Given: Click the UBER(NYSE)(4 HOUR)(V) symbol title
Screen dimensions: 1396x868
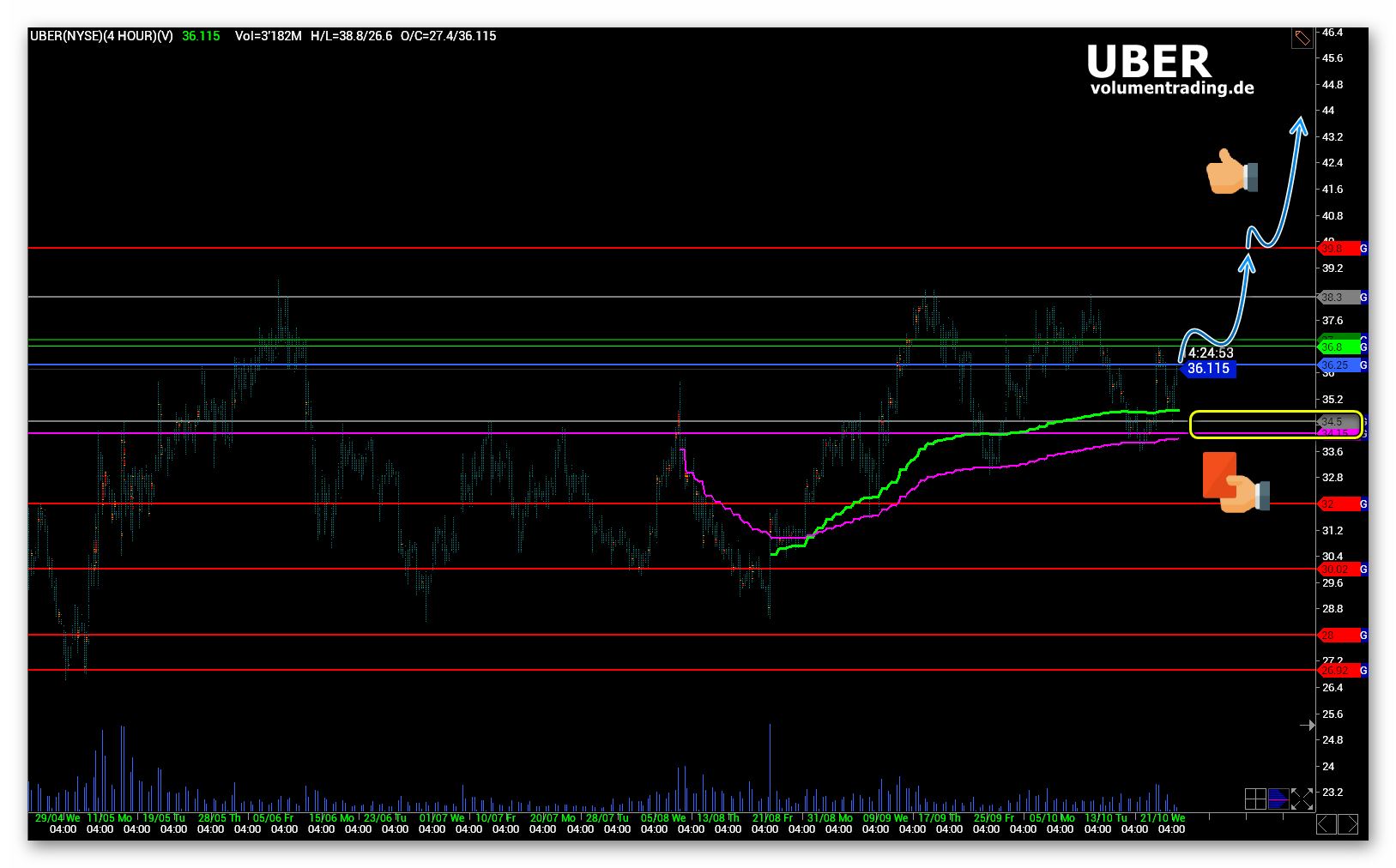Looking at the screenshot, I should [x=101, y=36].
